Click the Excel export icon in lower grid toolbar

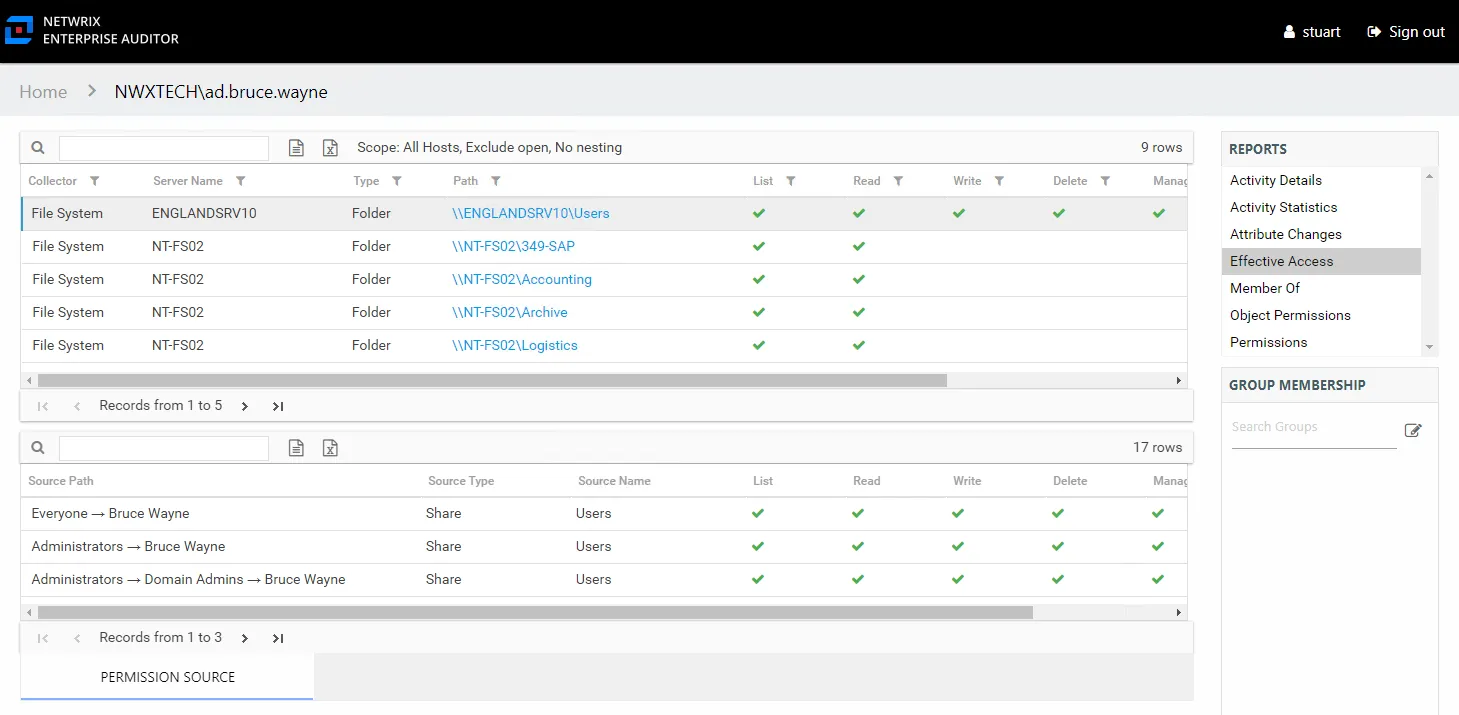click(330, 448)
